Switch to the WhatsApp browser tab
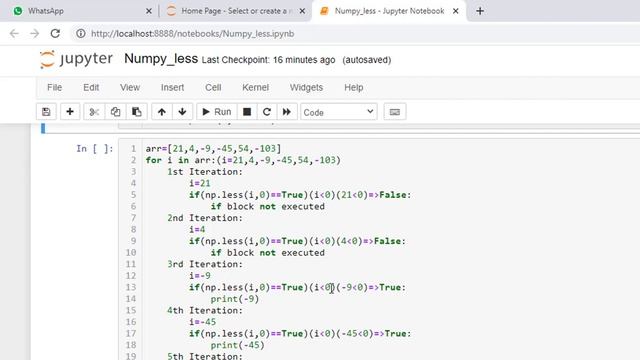640x360 pixels. pyautogui.click(x=78, y=11)
